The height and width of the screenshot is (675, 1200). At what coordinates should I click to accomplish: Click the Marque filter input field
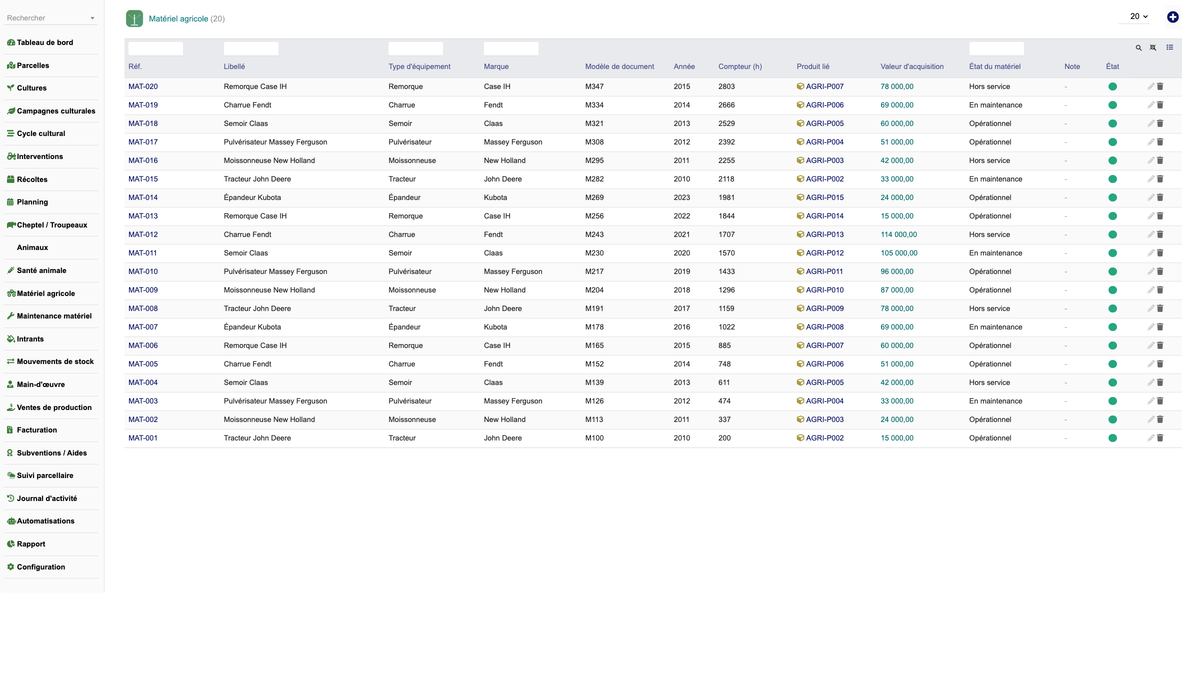point(511,48)
